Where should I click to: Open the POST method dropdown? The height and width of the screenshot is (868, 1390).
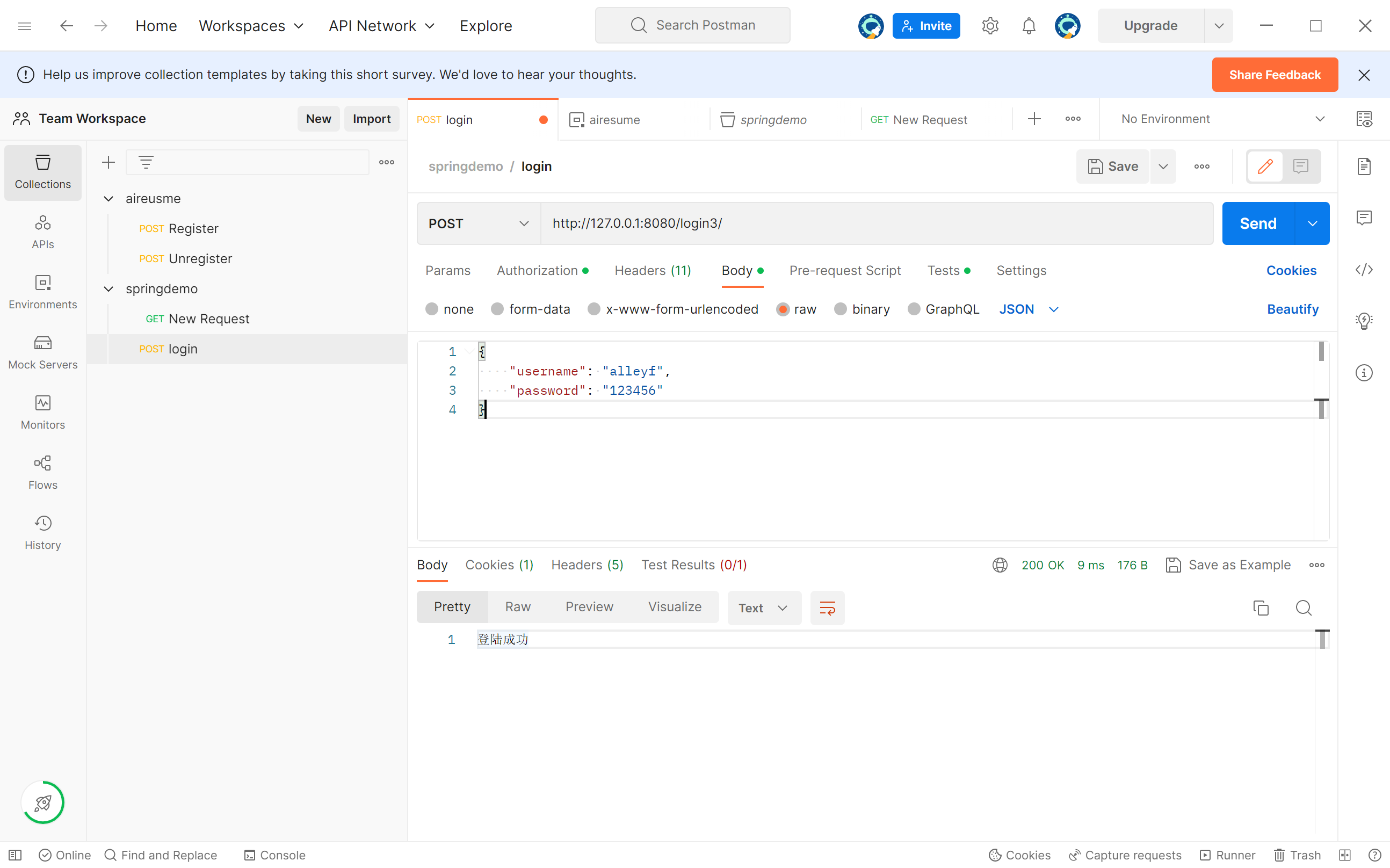tap(478, 223)
